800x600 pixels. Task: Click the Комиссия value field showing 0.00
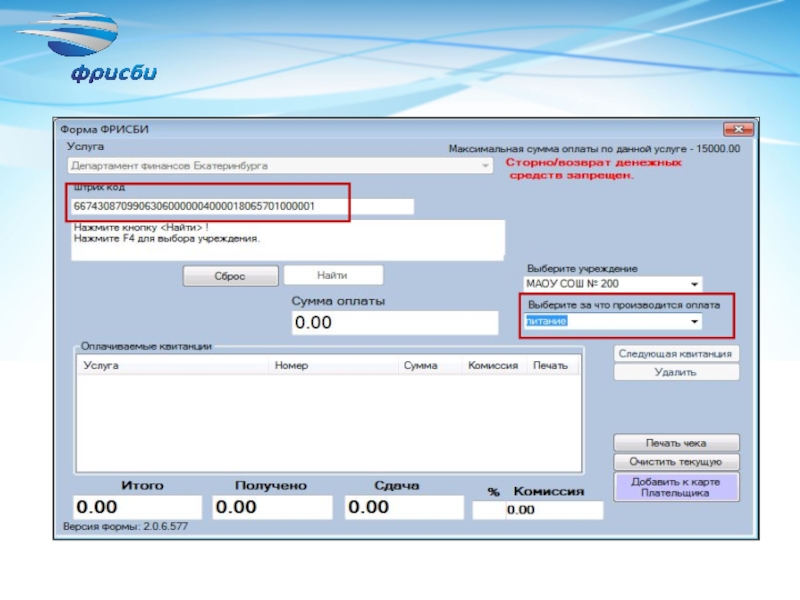[555, 510]
